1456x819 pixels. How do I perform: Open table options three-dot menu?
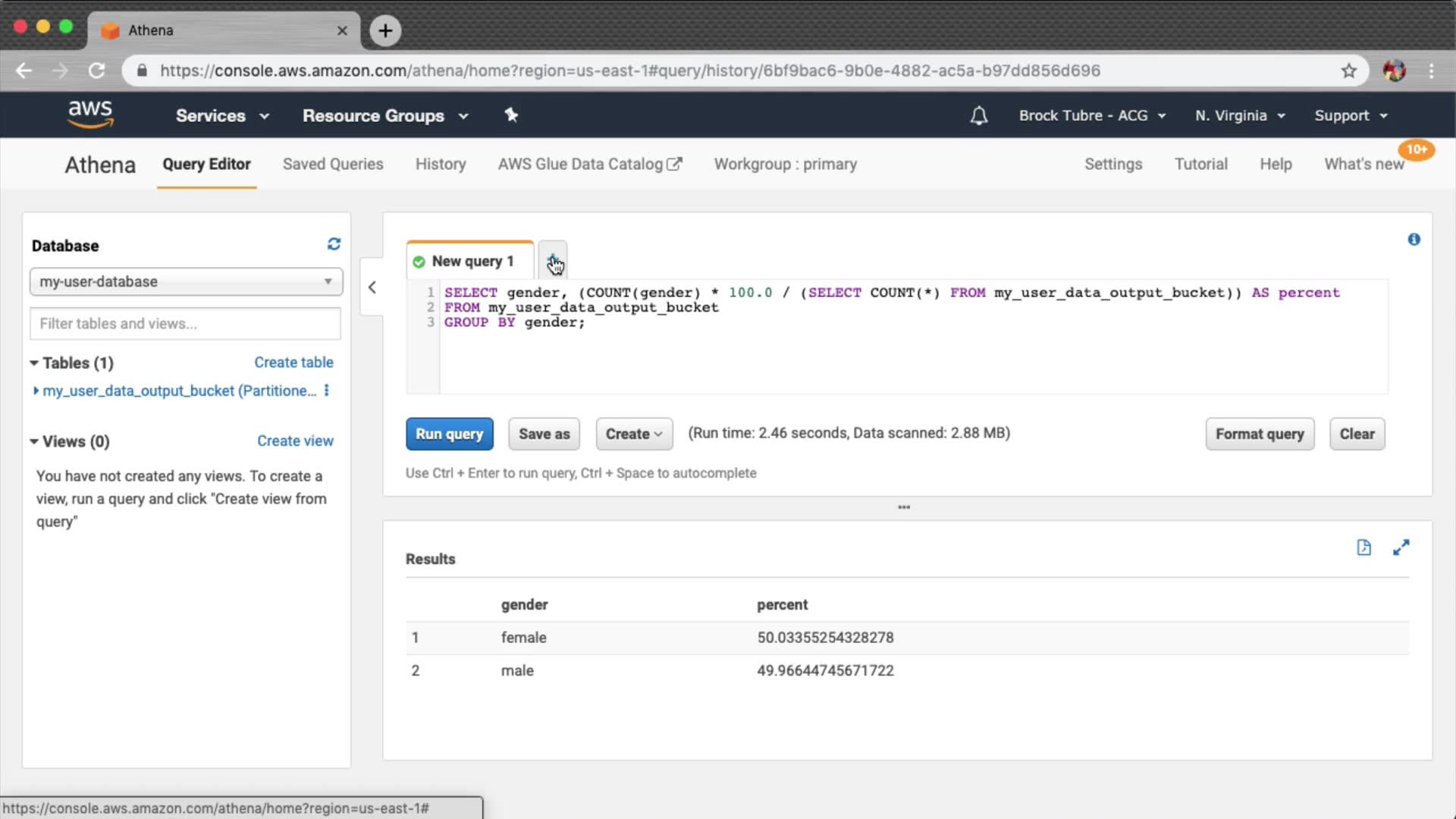pyautogui.click(x=327, y=391)
